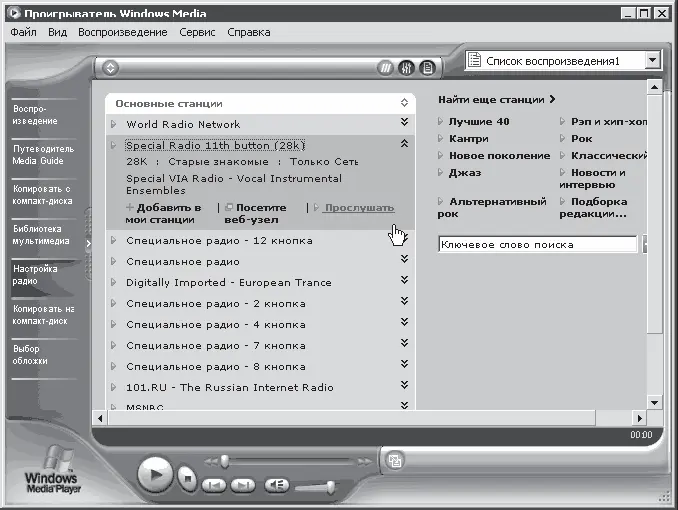Expand Специальное радио - 8 кнопка chevron
The image size is (678, 510).
coord(404,364)
